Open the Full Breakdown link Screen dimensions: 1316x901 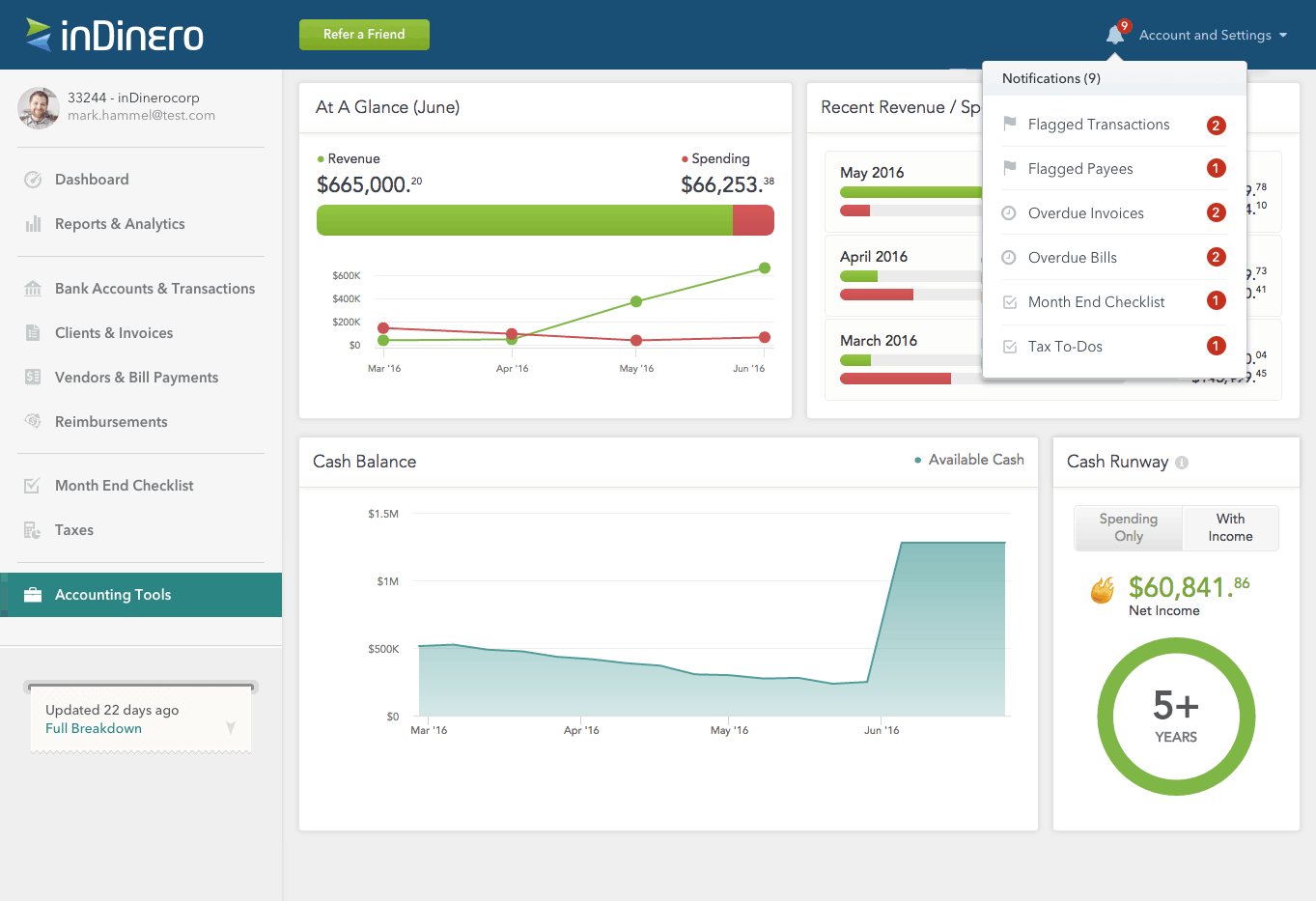coord(94,728)
